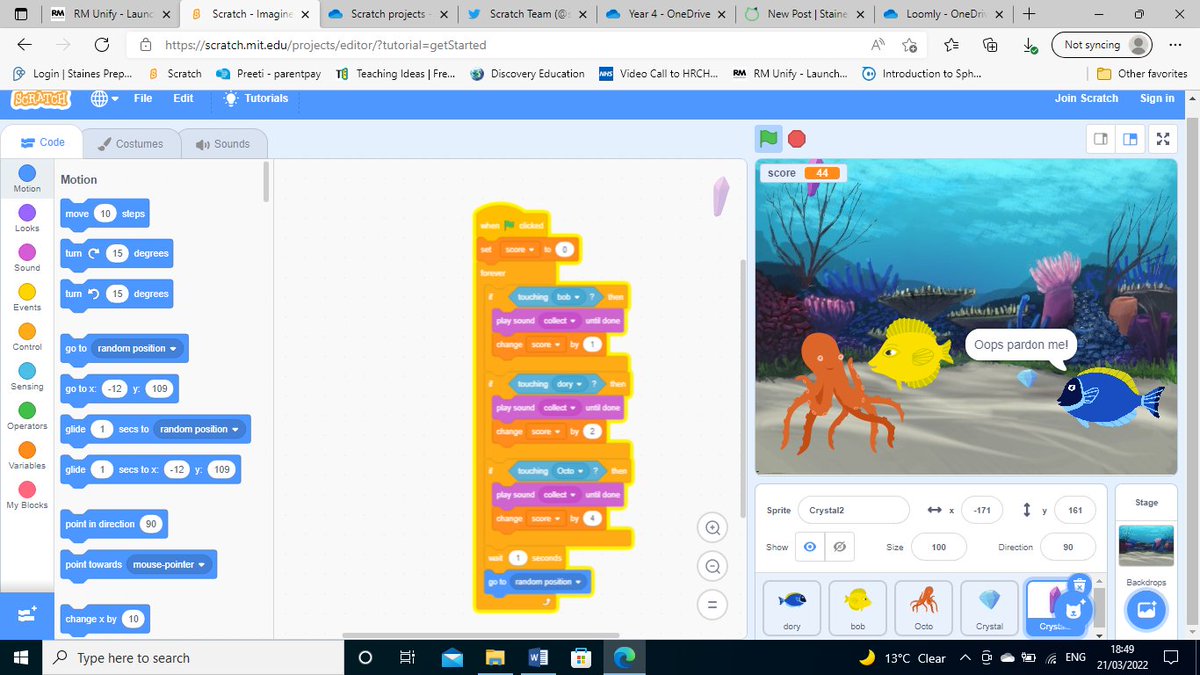Screen dimensions: 1200x675
Task: Edit steps value in move block
Action: 106,214
